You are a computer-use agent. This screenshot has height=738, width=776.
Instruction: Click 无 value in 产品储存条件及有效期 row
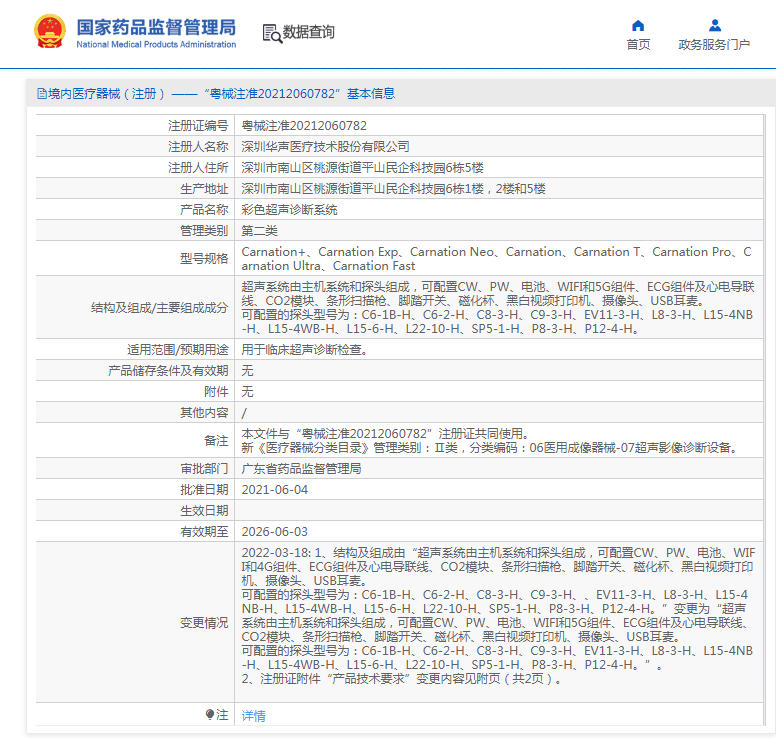pos(247,371)
